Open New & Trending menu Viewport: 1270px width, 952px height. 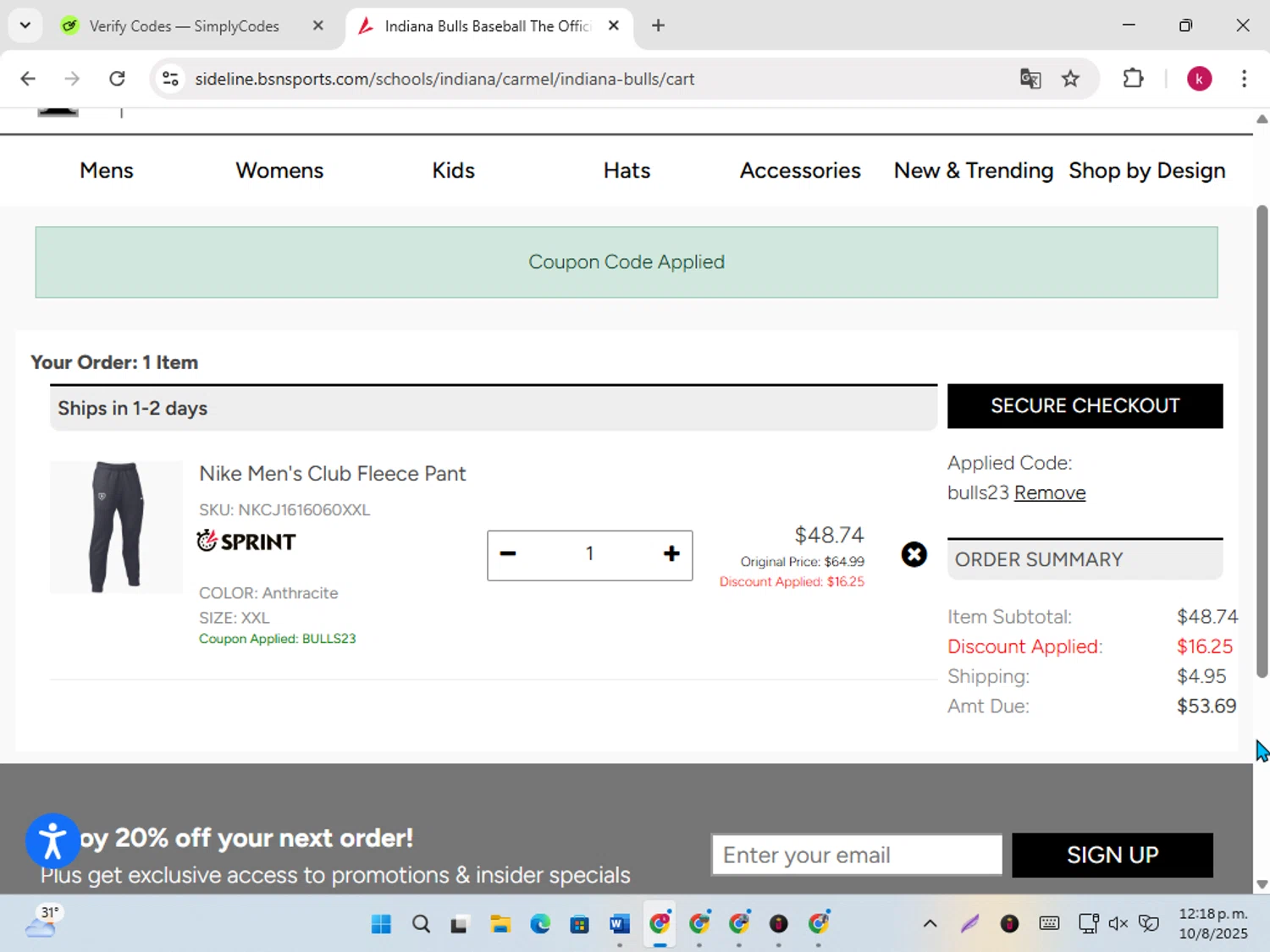(974, 170)
